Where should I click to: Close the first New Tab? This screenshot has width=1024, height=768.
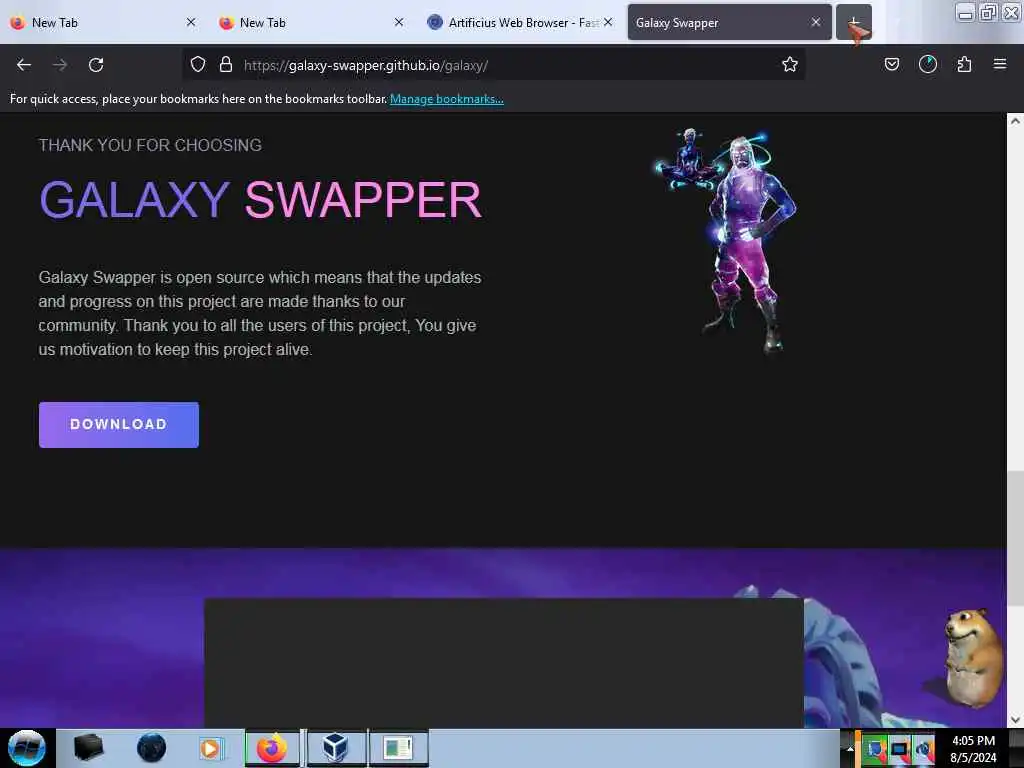[x=191, y=22]
